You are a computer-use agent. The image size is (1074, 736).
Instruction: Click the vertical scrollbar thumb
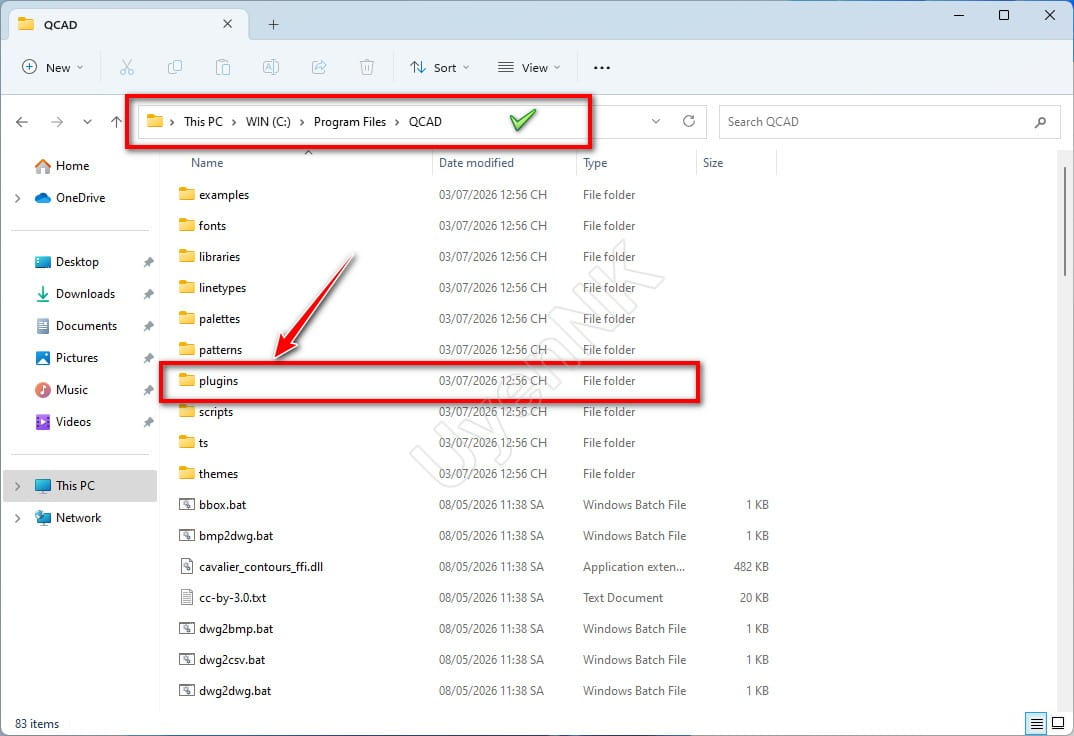1065,220
